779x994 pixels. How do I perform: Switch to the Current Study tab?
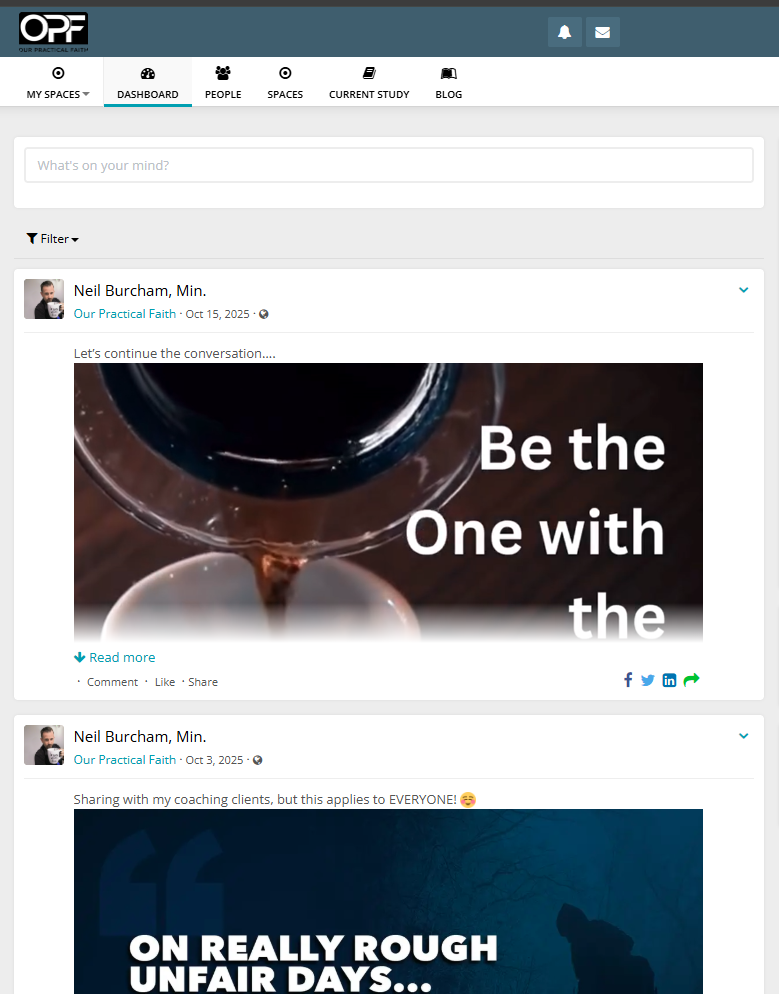click(x=369, y=82)
